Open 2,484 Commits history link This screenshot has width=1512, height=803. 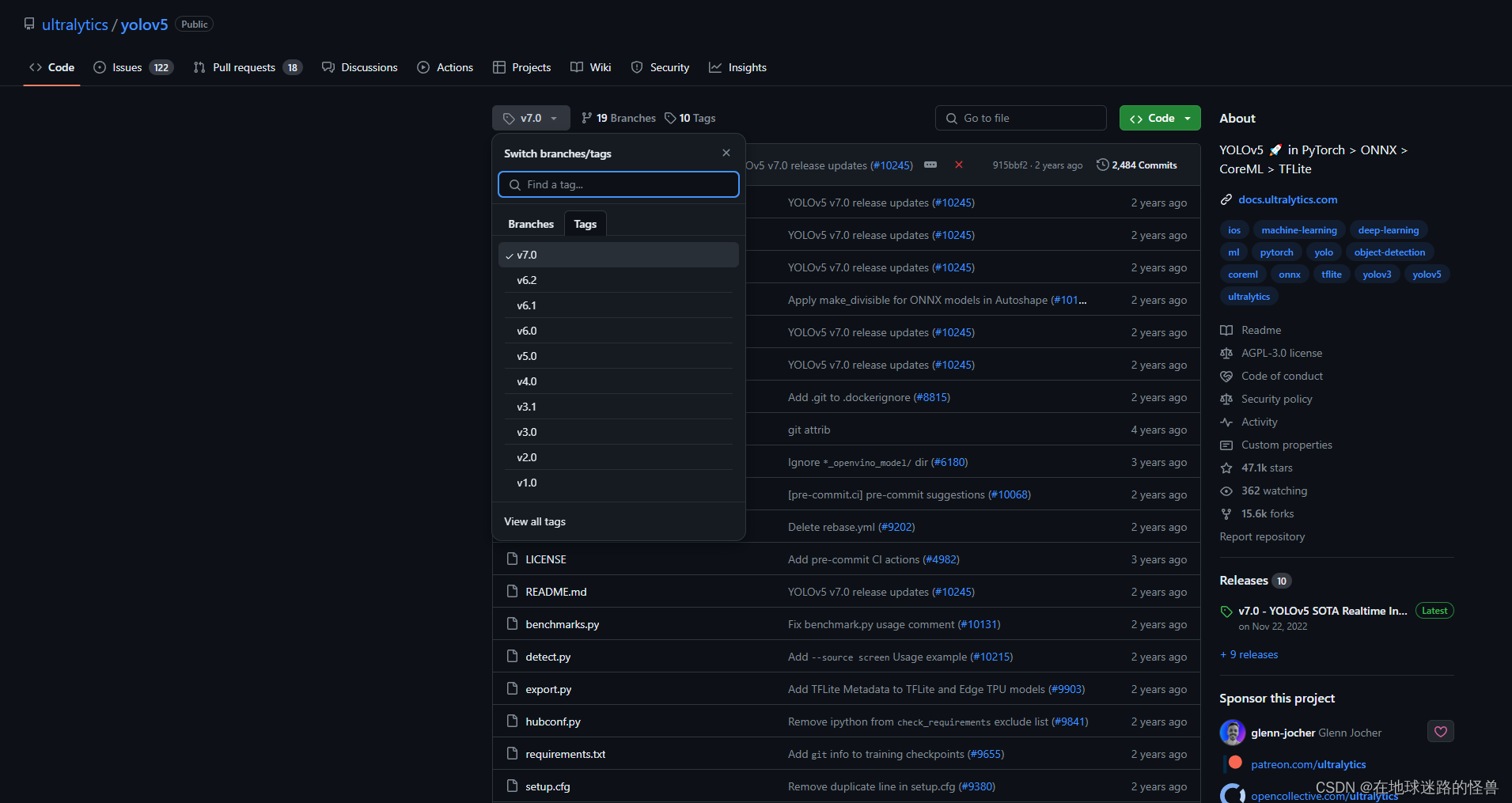(1137, 165)
